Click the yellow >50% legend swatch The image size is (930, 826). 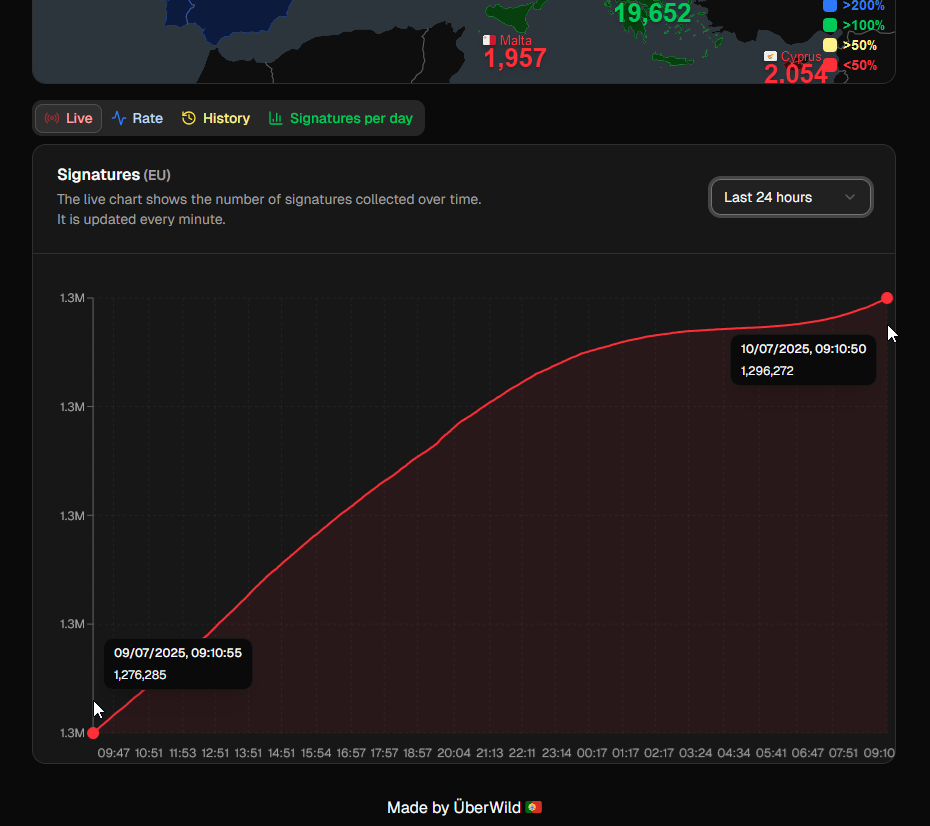tap(830, 45)
